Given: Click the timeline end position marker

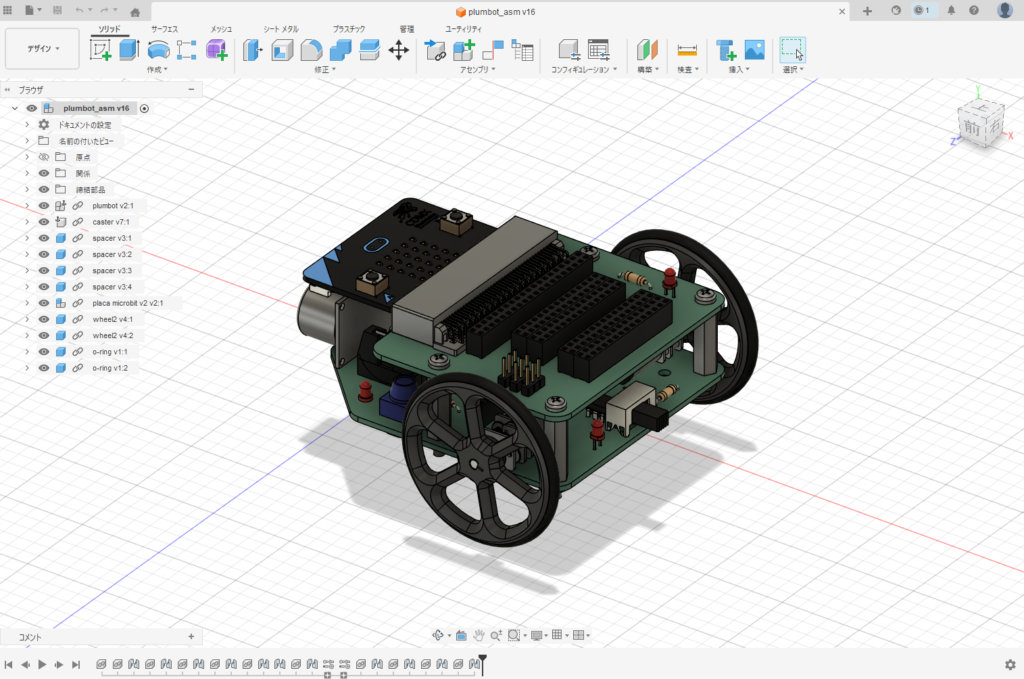Looking at the screenshot, I should 482,660.
